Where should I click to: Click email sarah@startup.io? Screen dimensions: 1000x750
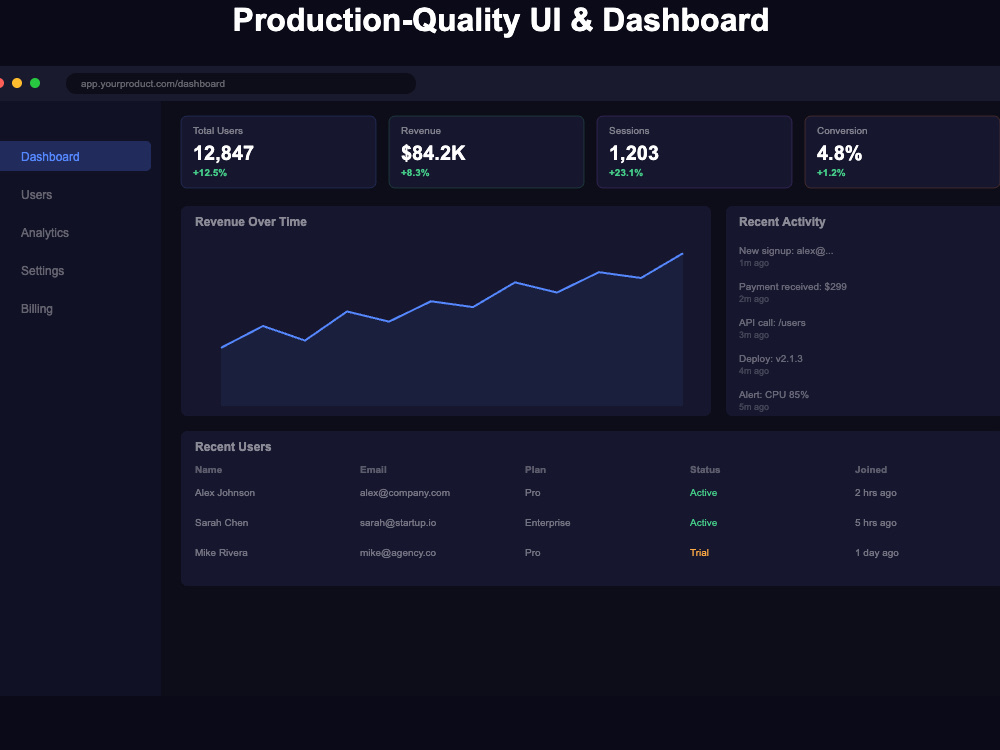tap(398, 523)
